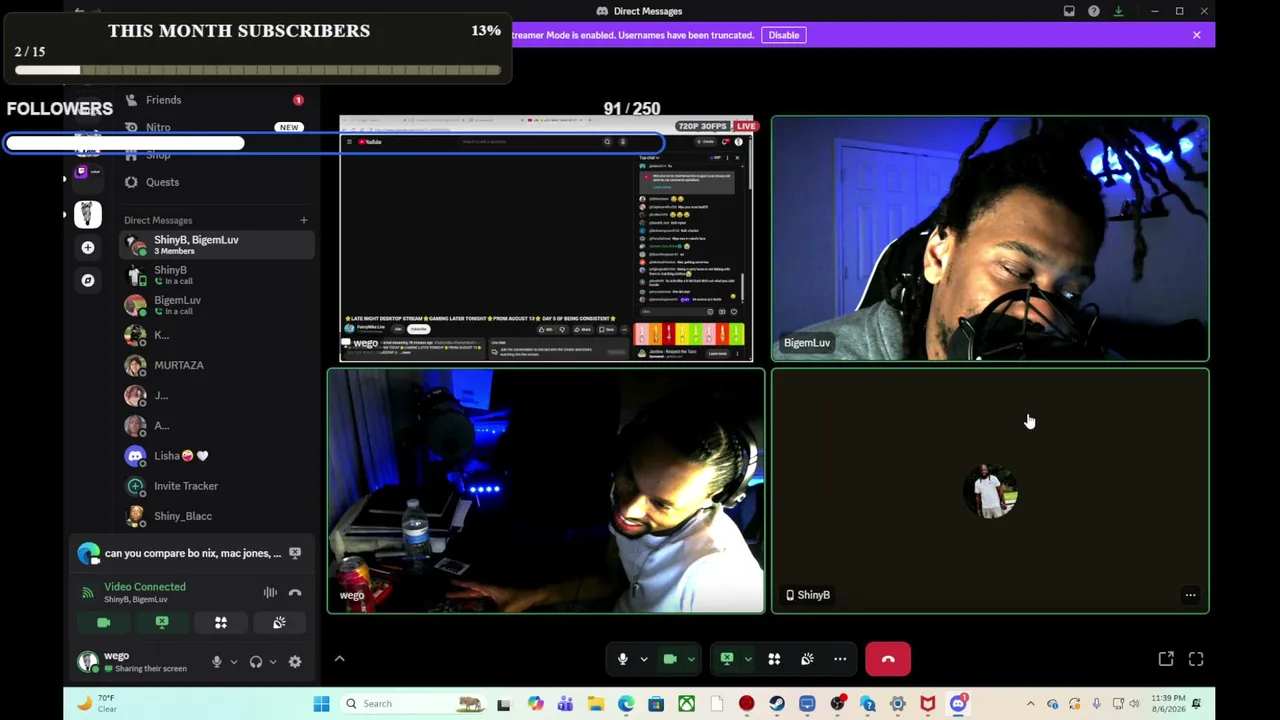Open direct message with Lisha

[217, 456]
